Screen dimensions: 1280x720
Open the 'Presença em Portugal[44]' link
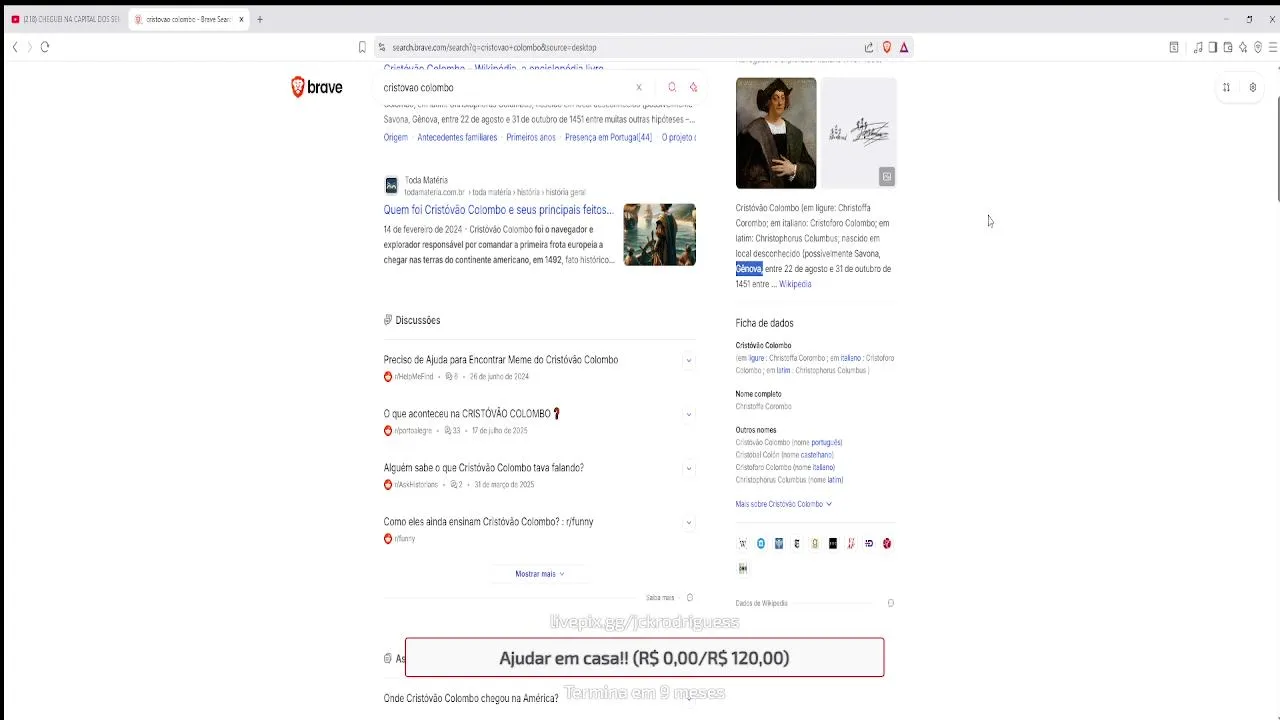point(608,137)
